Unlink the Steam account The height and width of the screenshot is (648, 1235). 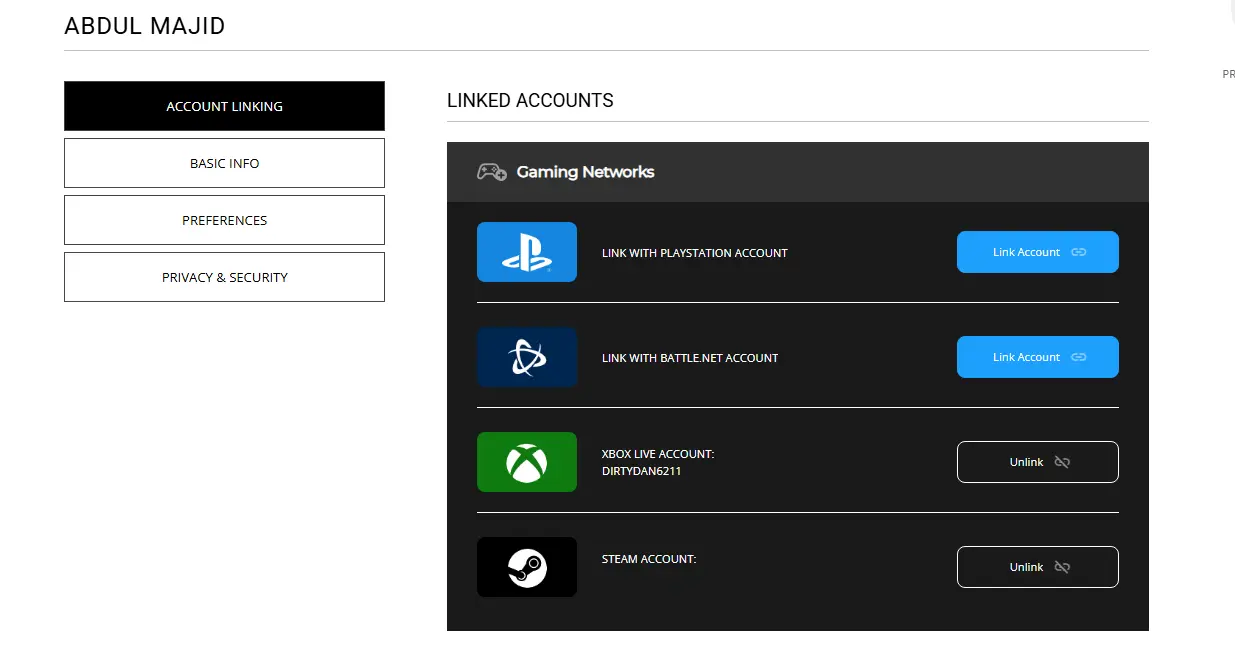(x=1037, y=567)
